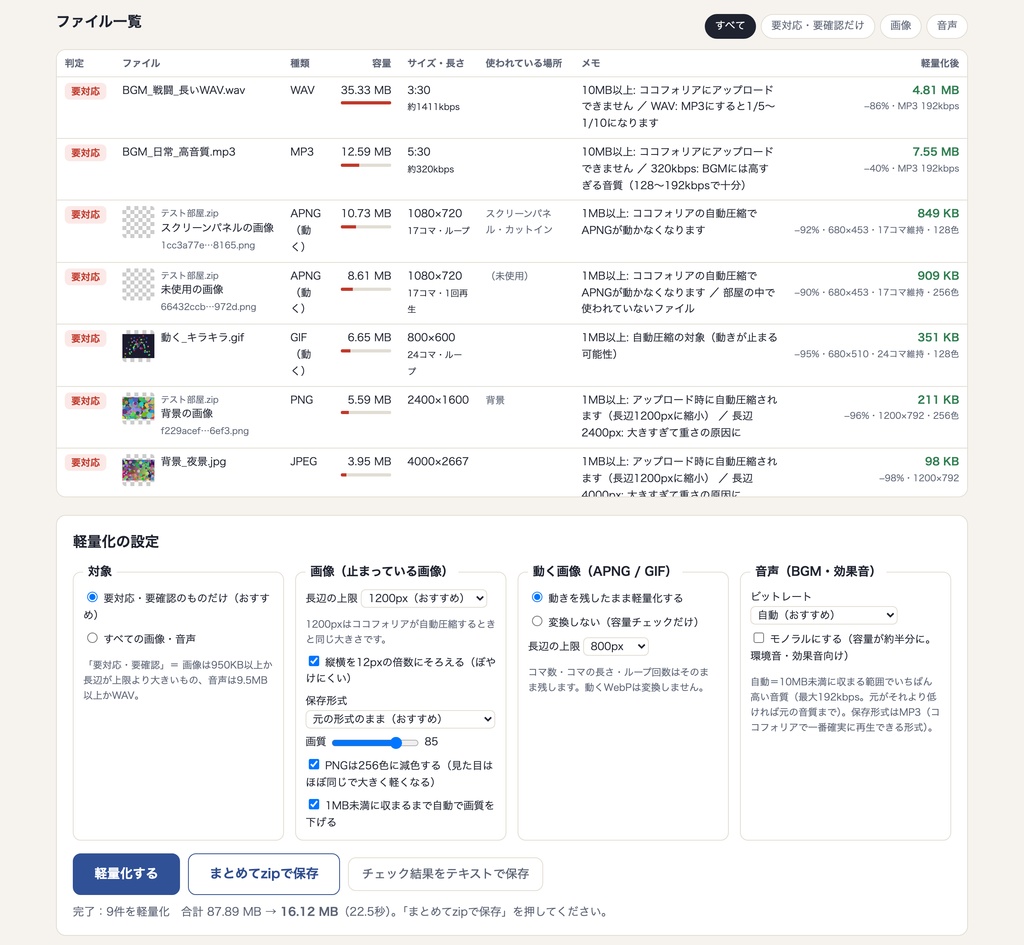This screenshot has width=1024, height=945.
Task: Open thumbnail of 動く_キラキラ.gif
Action: pos(138,345)
